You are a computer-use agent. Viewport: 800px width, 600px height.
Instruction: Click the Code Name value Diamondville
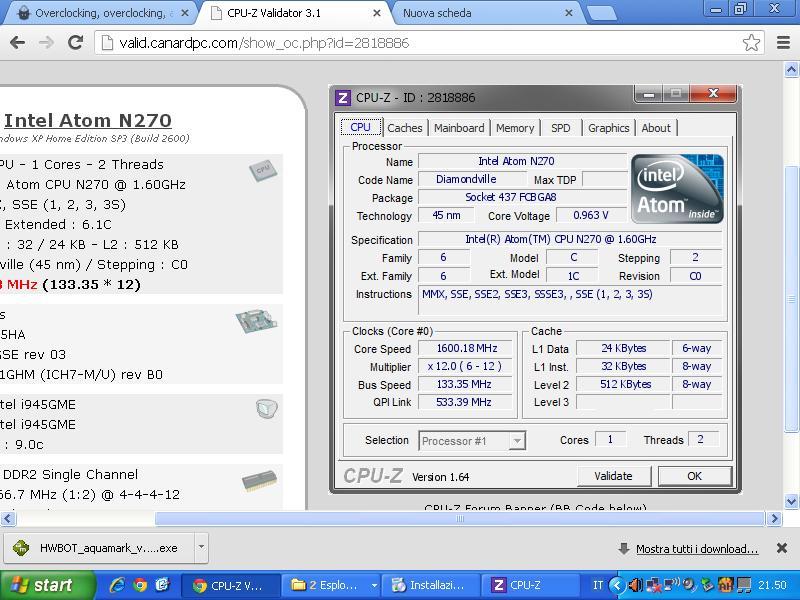pyautogui.click(x=472, y=179)
